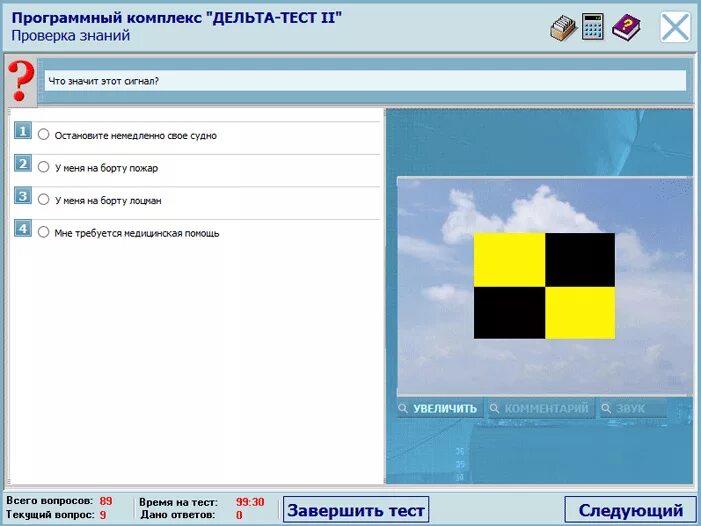The image size is (701, 526).
Task: Click the 'Проверка знаний' subtitle
Action: [71, 35]
